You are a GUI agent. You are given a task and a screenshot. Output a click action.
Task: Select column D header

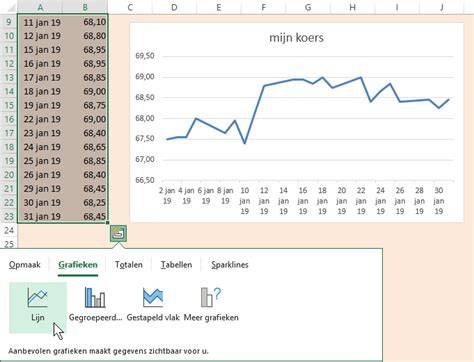pyautogui.click(x=174, y=7)
